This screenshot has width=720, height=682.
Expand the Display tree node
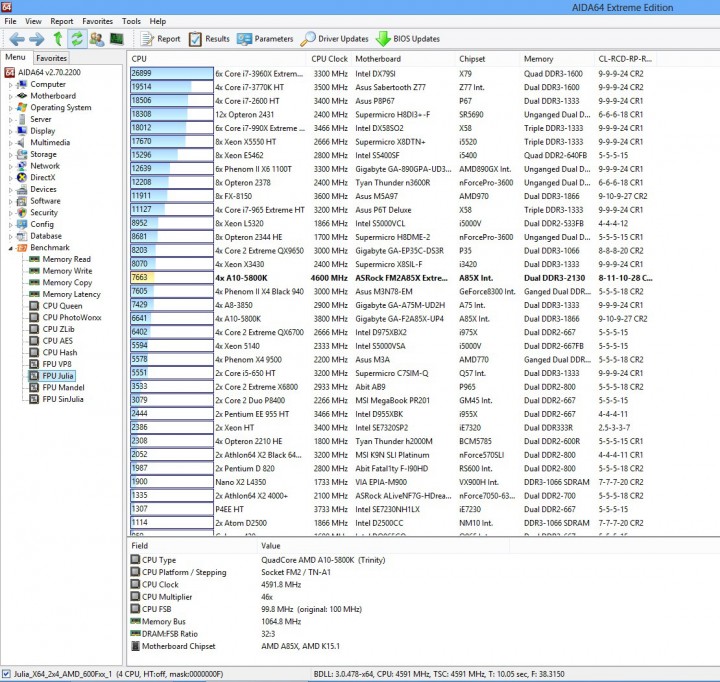click(x=11, y=131)
